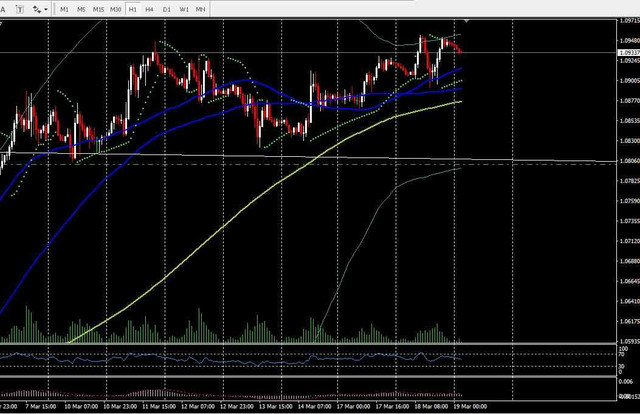Click the 19 Mar 00:00 time label
Image resolution: width=640 pixels, height=414 pixels.
471,407
